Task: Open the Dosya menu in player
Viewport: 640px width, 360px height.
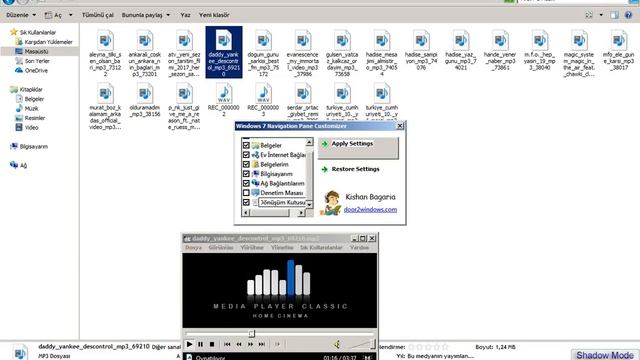Action: [193, 248]
